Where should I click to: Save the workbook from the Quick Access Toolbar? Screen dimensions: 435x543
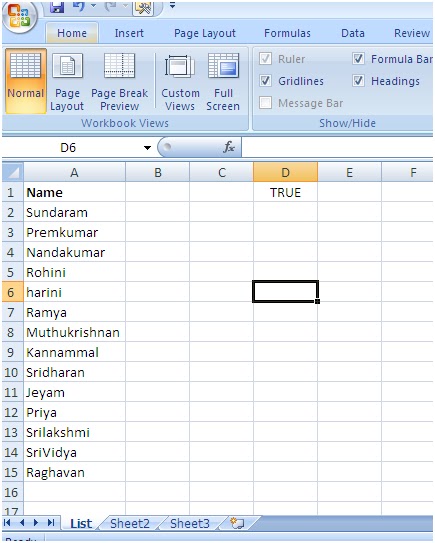tap(57, 6)
